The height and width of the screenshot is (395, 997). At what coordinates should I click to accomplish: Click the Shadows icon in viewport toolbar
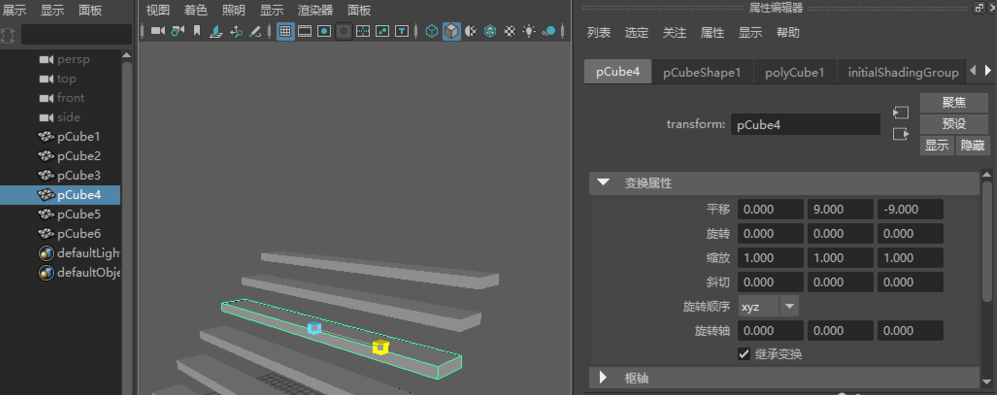coord(548,31)
